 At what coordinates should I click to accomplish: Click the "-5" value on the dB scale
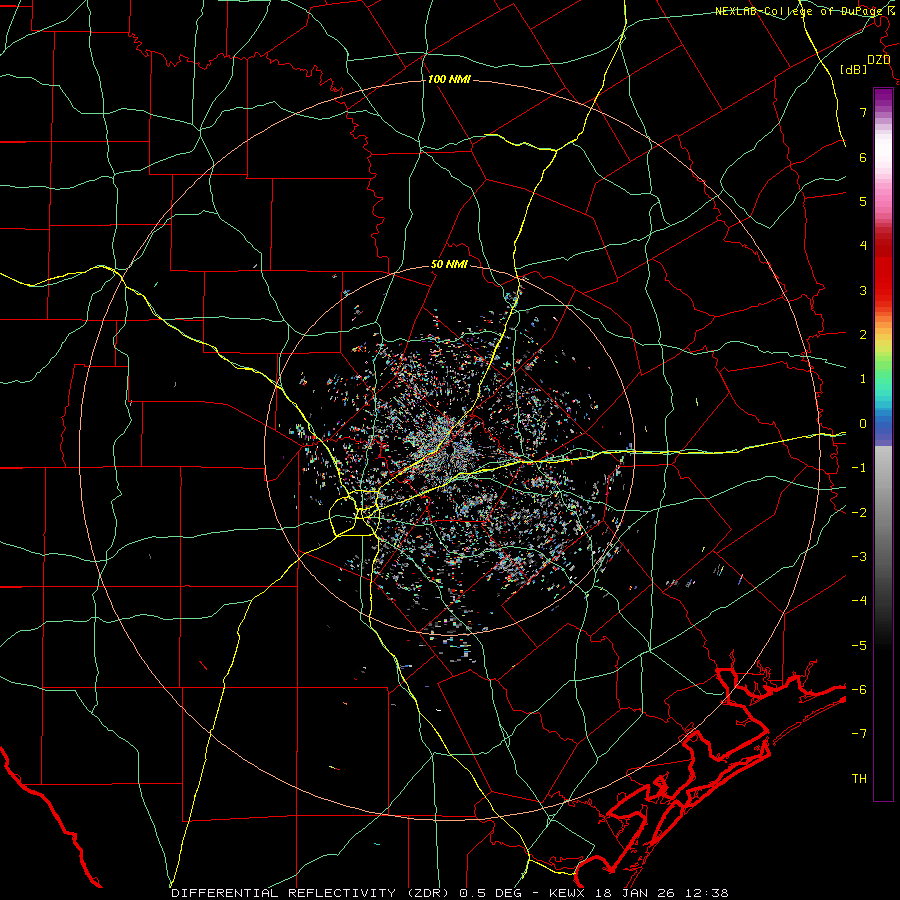(x=859, y=646)
